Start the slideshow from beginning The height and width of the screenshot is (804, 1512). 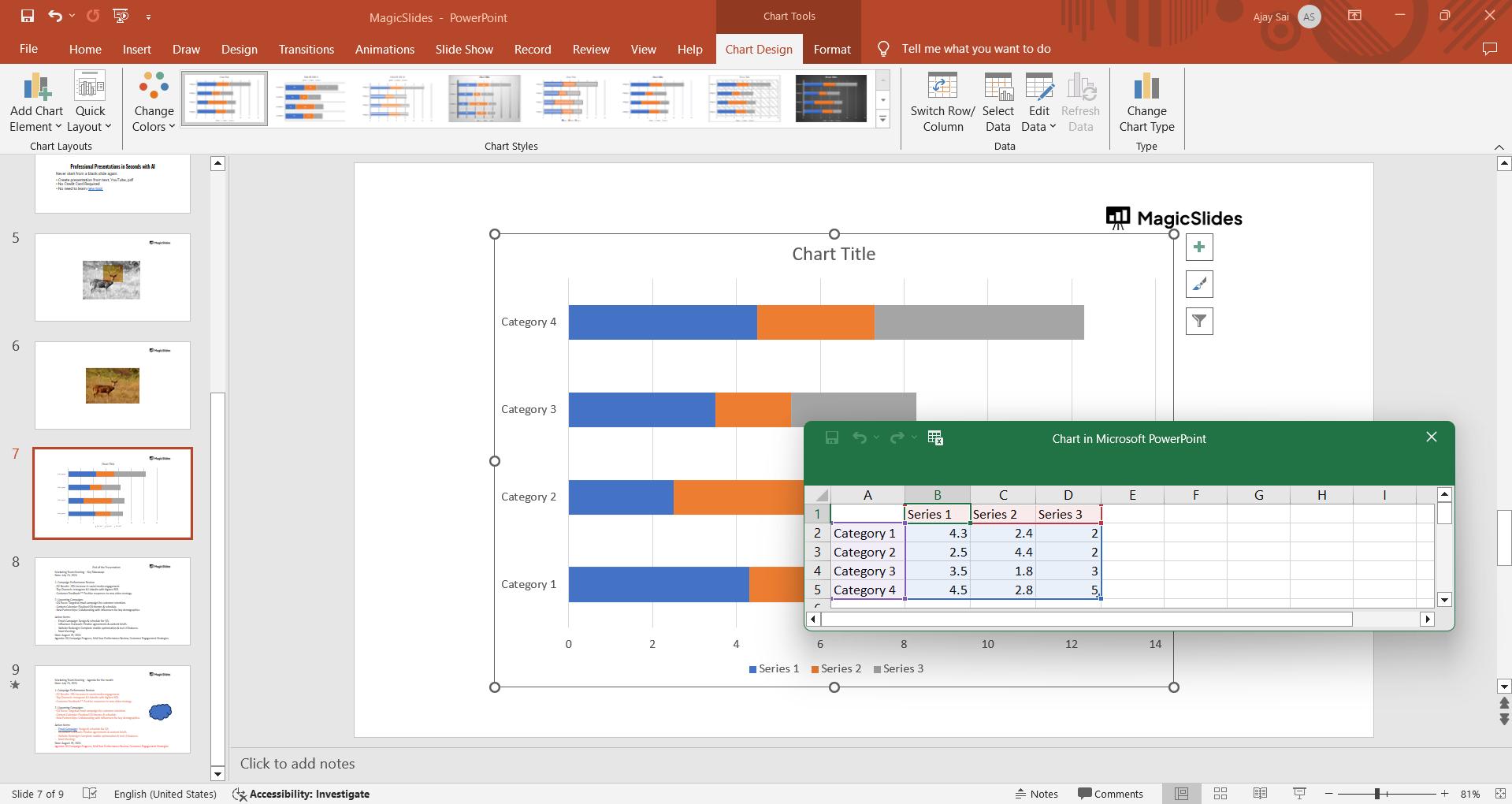coord(121,16)
